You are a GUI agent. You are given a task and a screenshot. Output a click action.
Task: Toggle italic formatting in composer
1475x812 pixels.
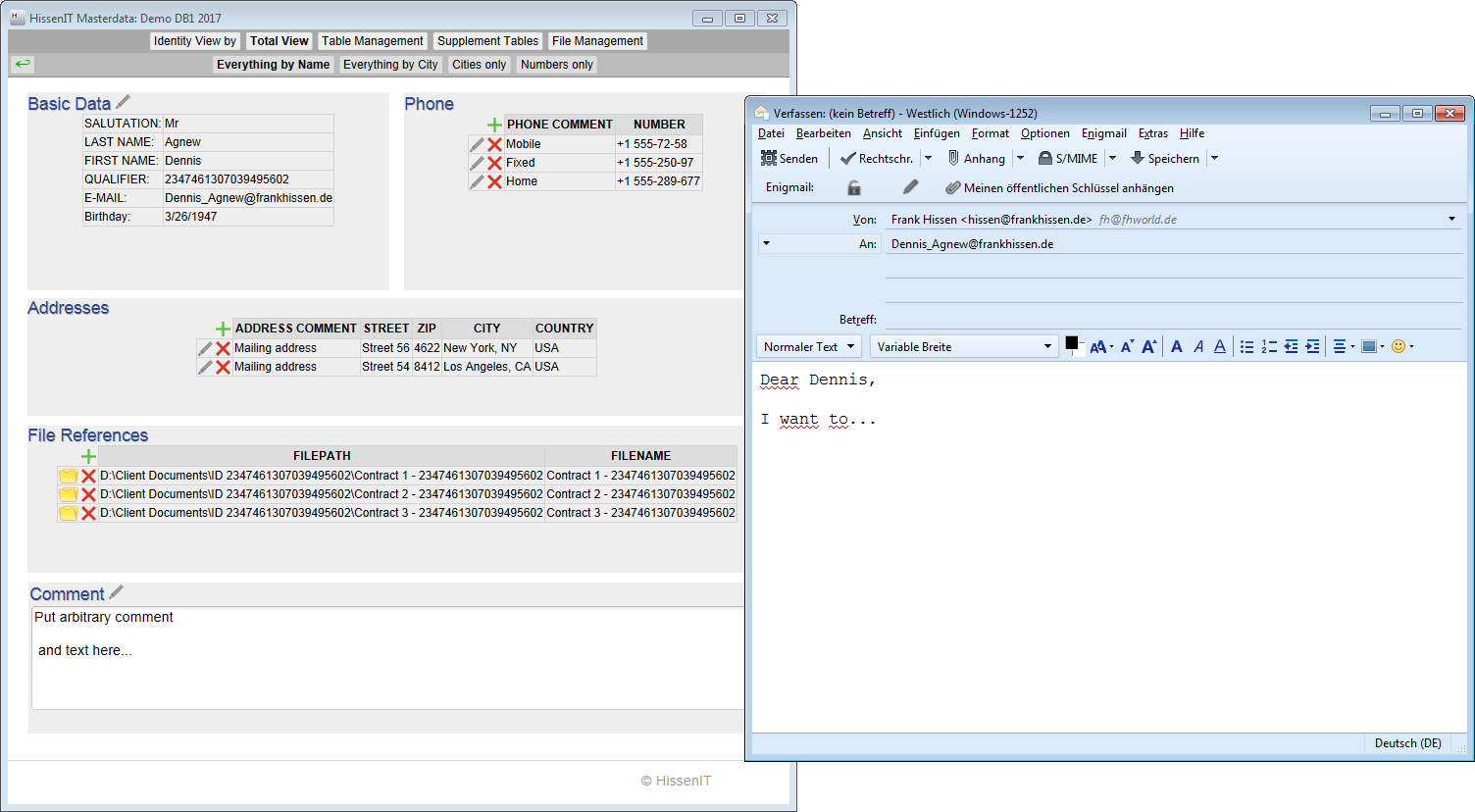click(1198, 346)
